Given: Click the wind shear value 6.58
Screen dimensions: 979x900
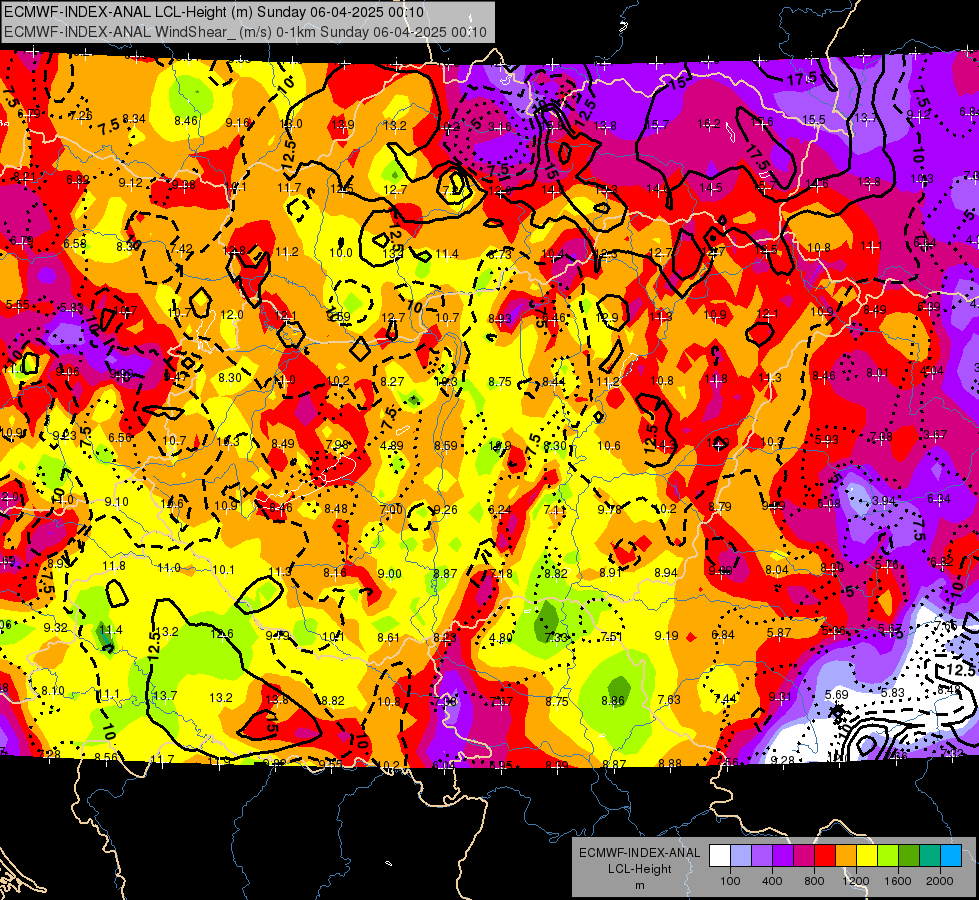Looking at the screenshot, I should (x=75, y=244).
